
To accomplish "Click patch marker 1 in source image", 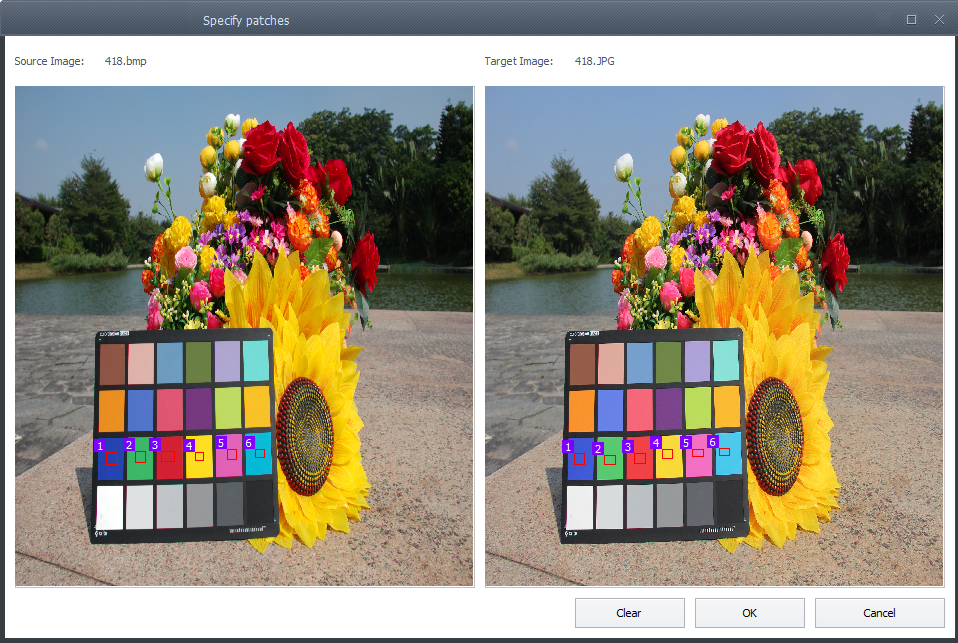I will pyautogui.click(x=111, y=458).
